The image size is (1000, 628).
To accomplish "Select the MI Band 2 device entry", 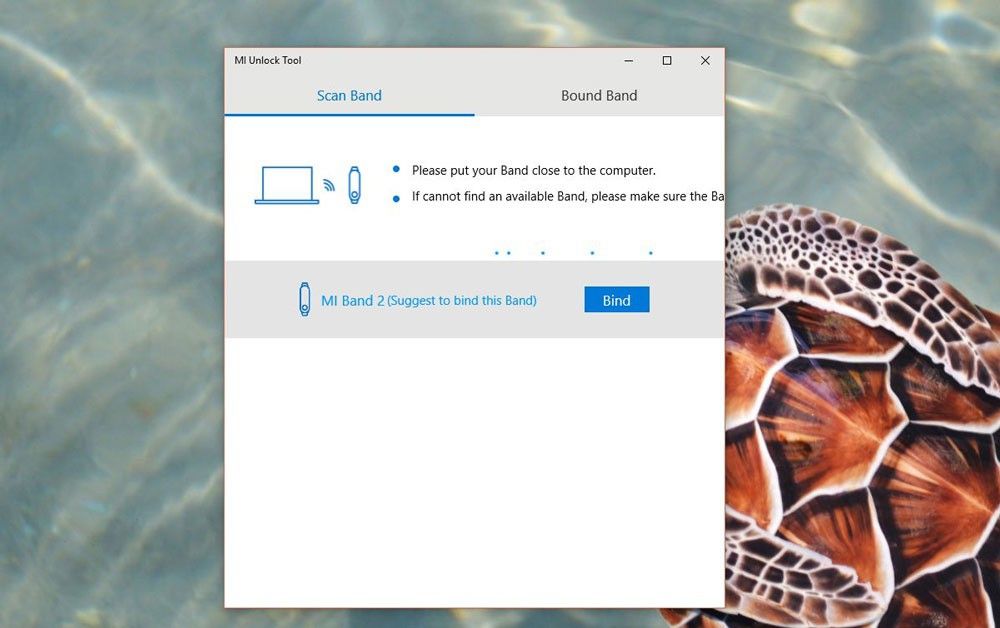I will [x=474, y=300].
